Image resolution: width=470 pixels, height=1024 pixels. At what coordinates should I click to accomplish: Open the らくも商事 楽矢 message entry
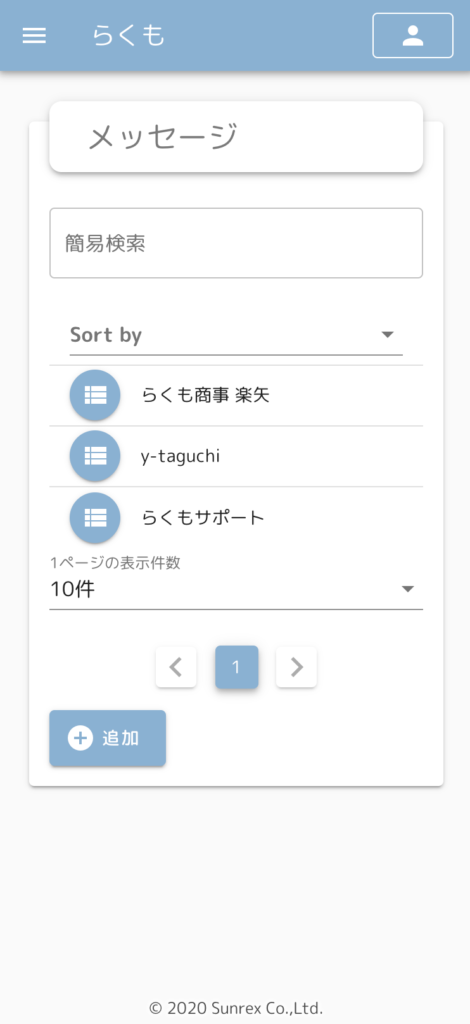(236, 395)
